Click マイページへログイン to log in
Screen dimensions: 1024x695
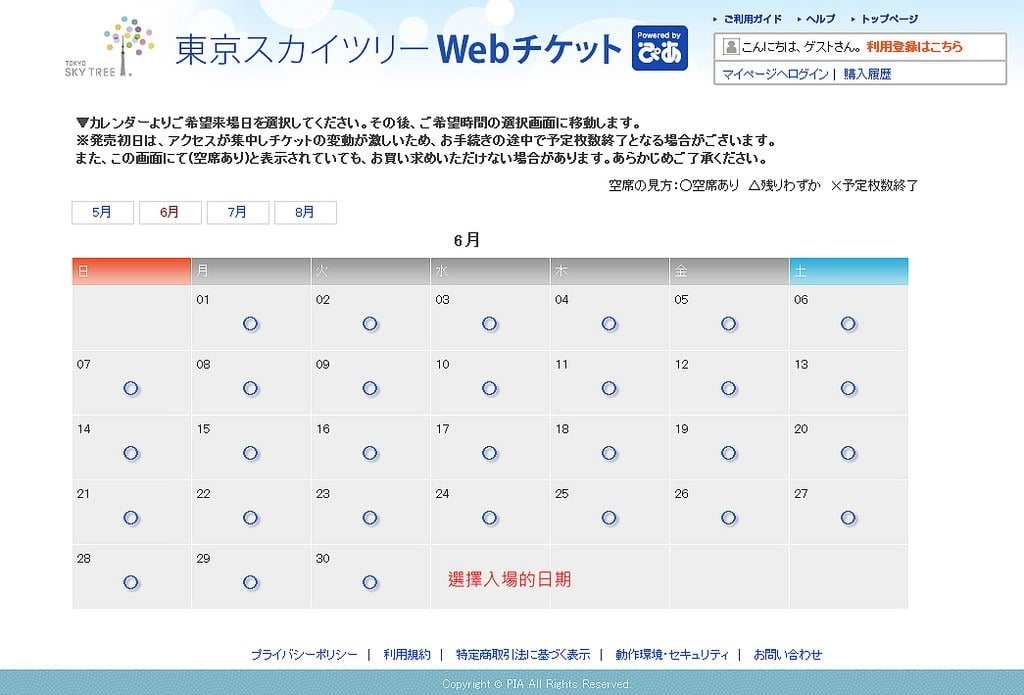774,72
